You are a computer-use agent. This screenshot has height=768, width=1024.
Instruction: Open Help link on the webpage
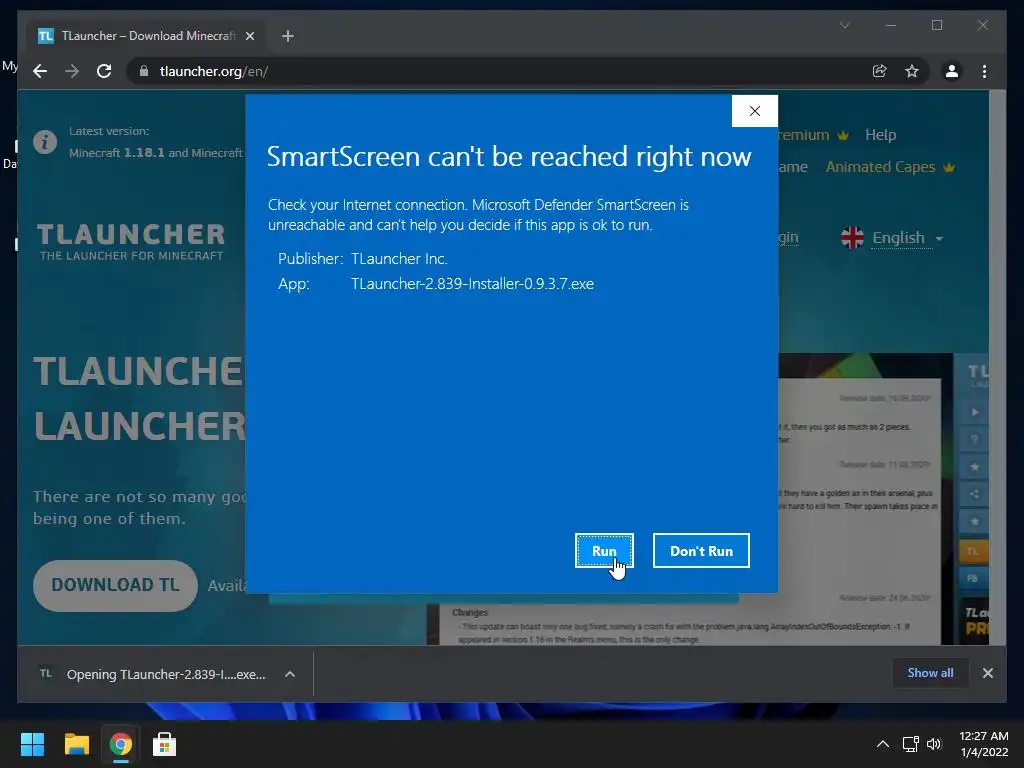click(880, 135)
